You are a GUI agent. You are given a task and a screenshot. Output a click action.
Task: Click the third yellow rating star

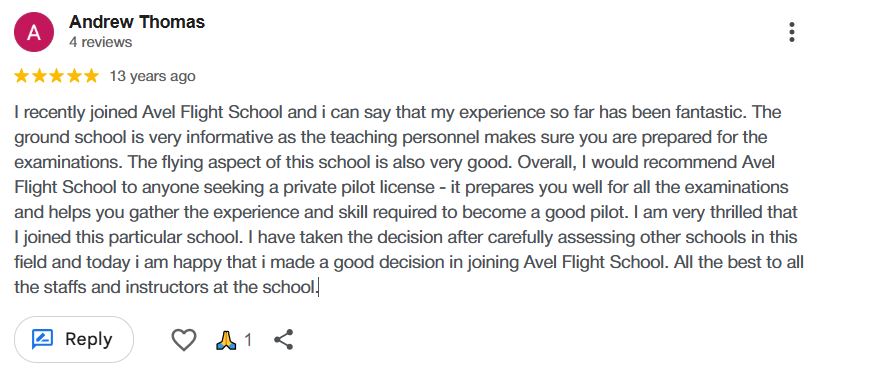[x=56, y=76]
